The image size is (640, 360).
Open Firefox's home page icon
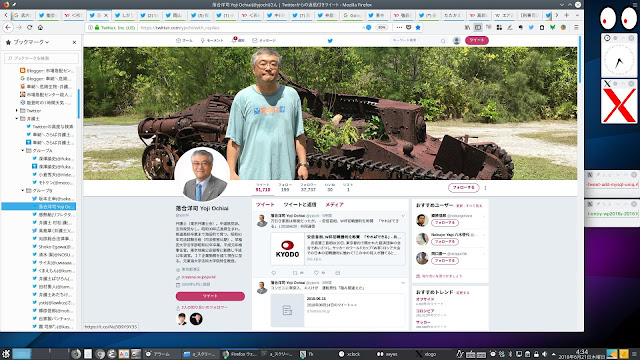[40, 27]
